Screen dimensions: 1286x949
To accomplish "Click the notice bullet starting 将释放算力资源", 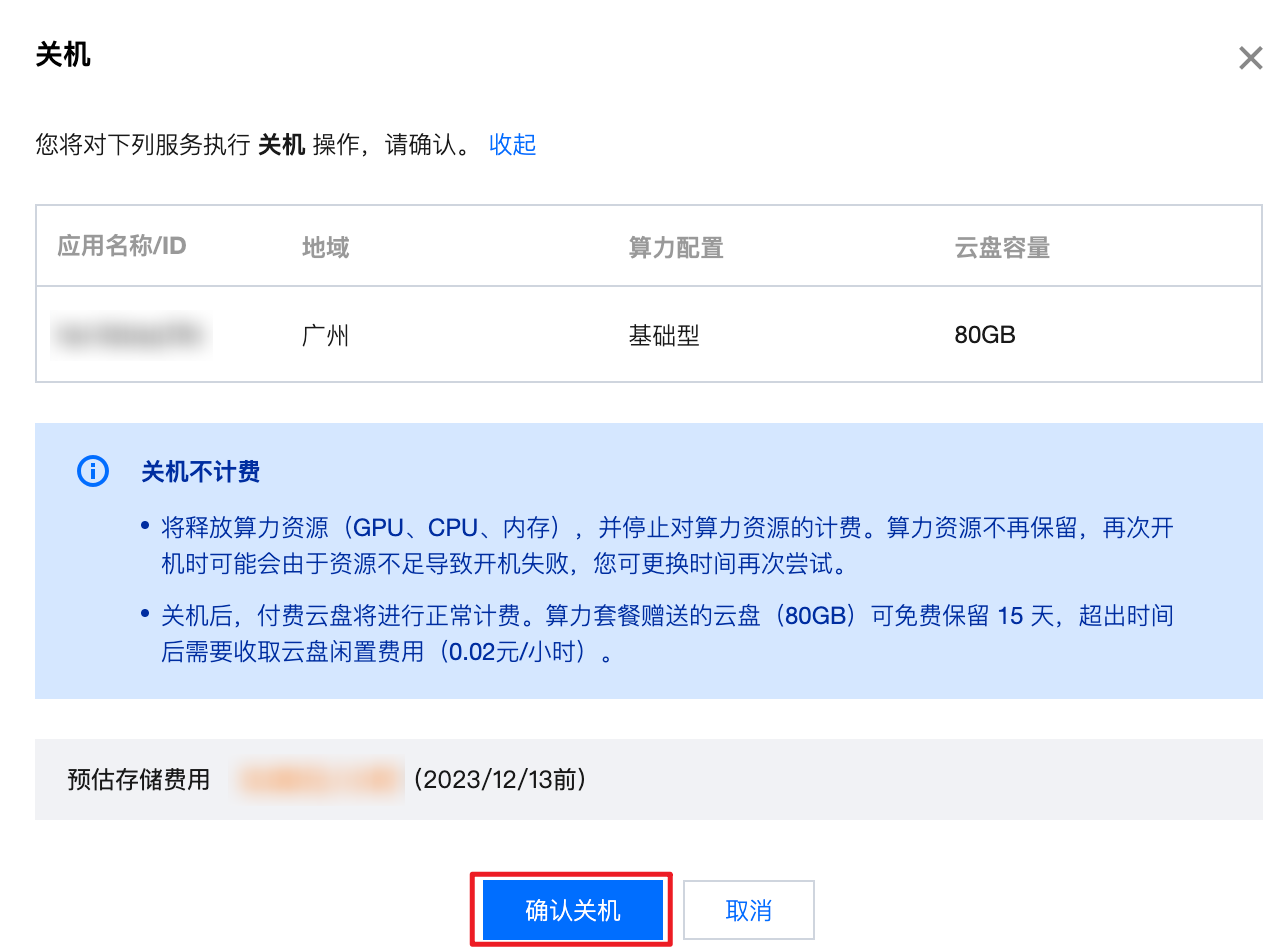I will (667, 546).
